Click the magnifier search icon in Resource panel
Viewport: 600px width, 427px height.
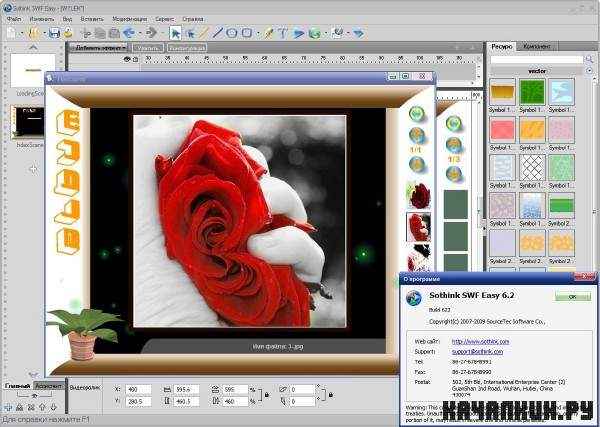click(589, 59)
